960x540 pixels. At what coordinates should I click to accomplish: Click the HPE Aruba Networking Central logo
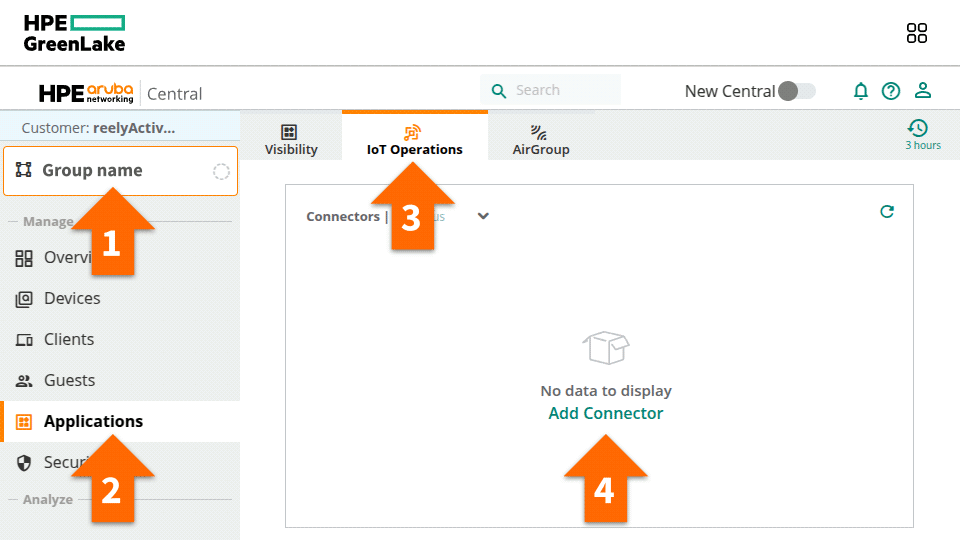[120, 93]
